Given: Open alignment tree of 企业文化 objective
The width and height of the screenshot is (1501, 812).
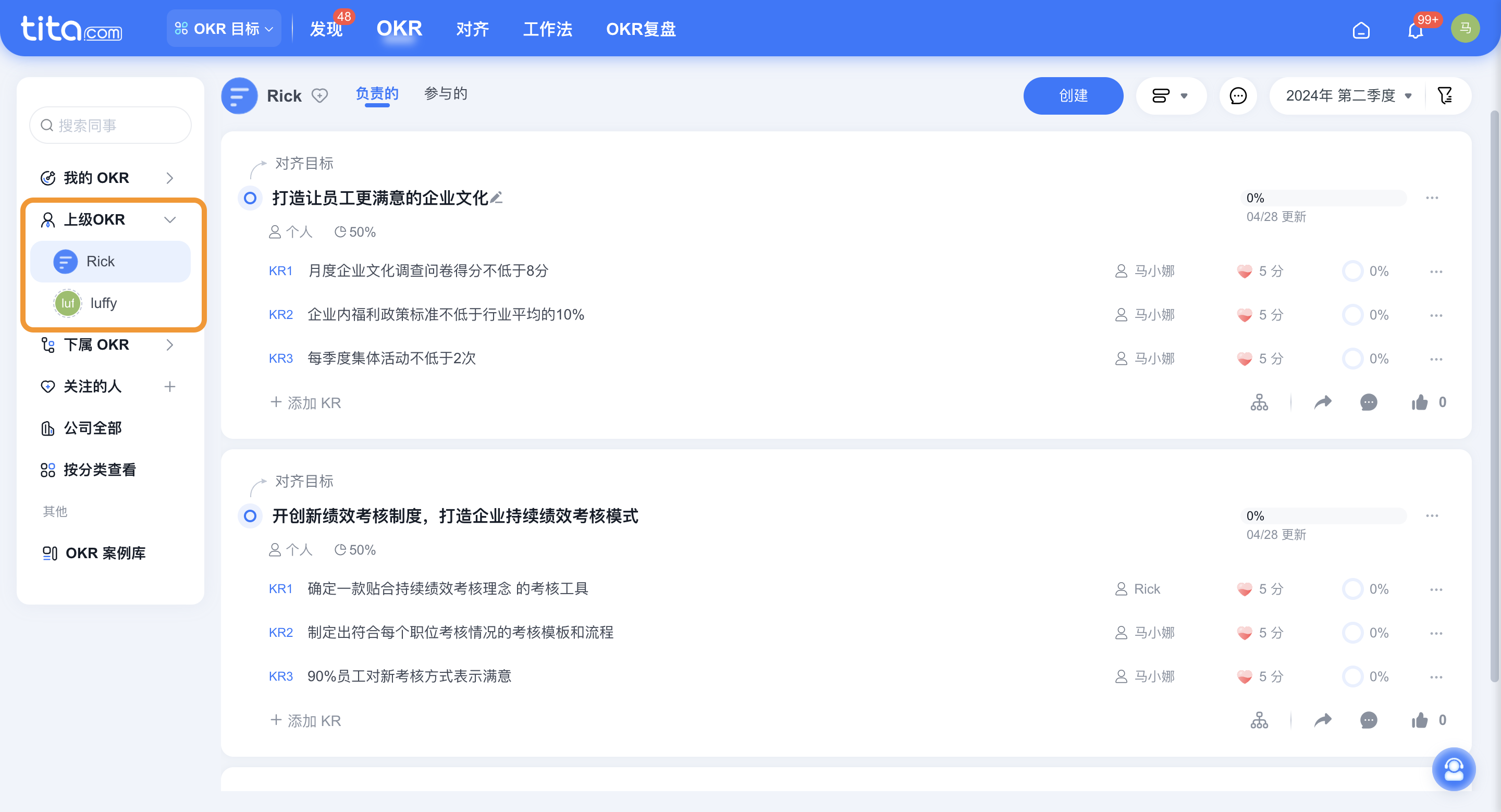Looking at the screenshot, I should [1259, 402].
